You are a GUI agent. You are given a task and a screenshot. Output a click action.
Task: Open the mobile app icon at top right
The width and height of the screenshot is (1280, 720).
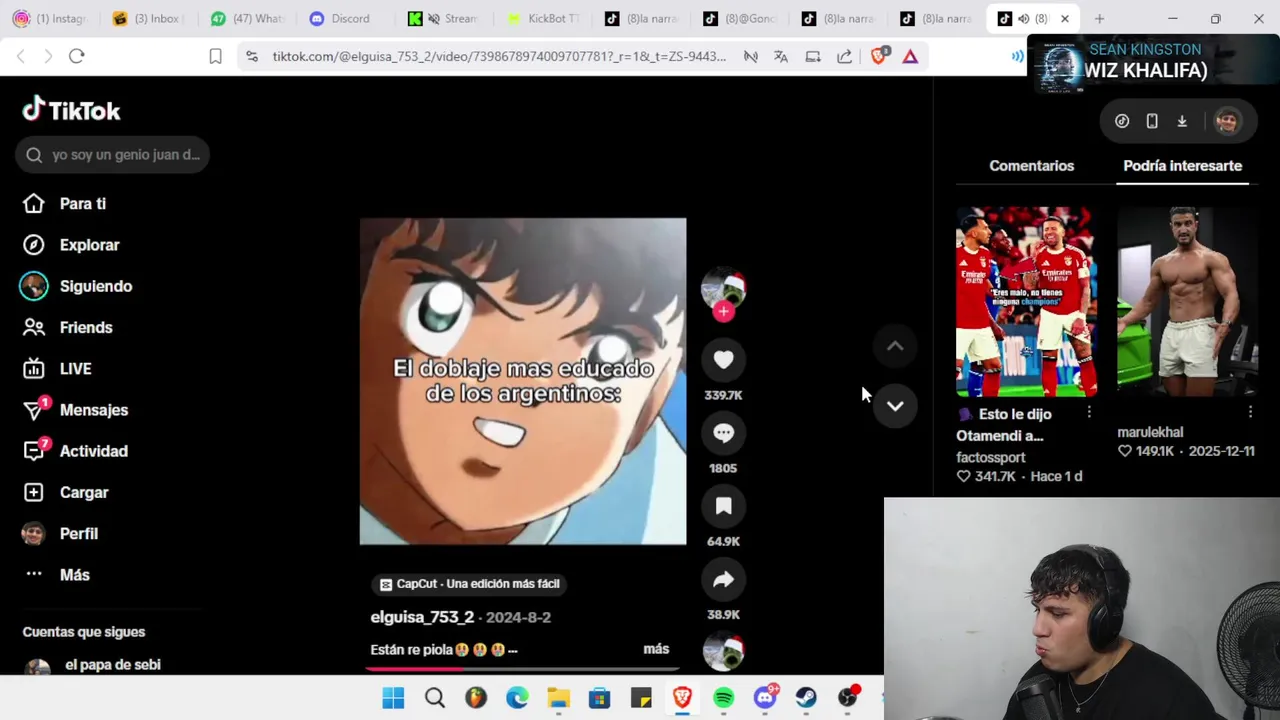(1152, 121)
